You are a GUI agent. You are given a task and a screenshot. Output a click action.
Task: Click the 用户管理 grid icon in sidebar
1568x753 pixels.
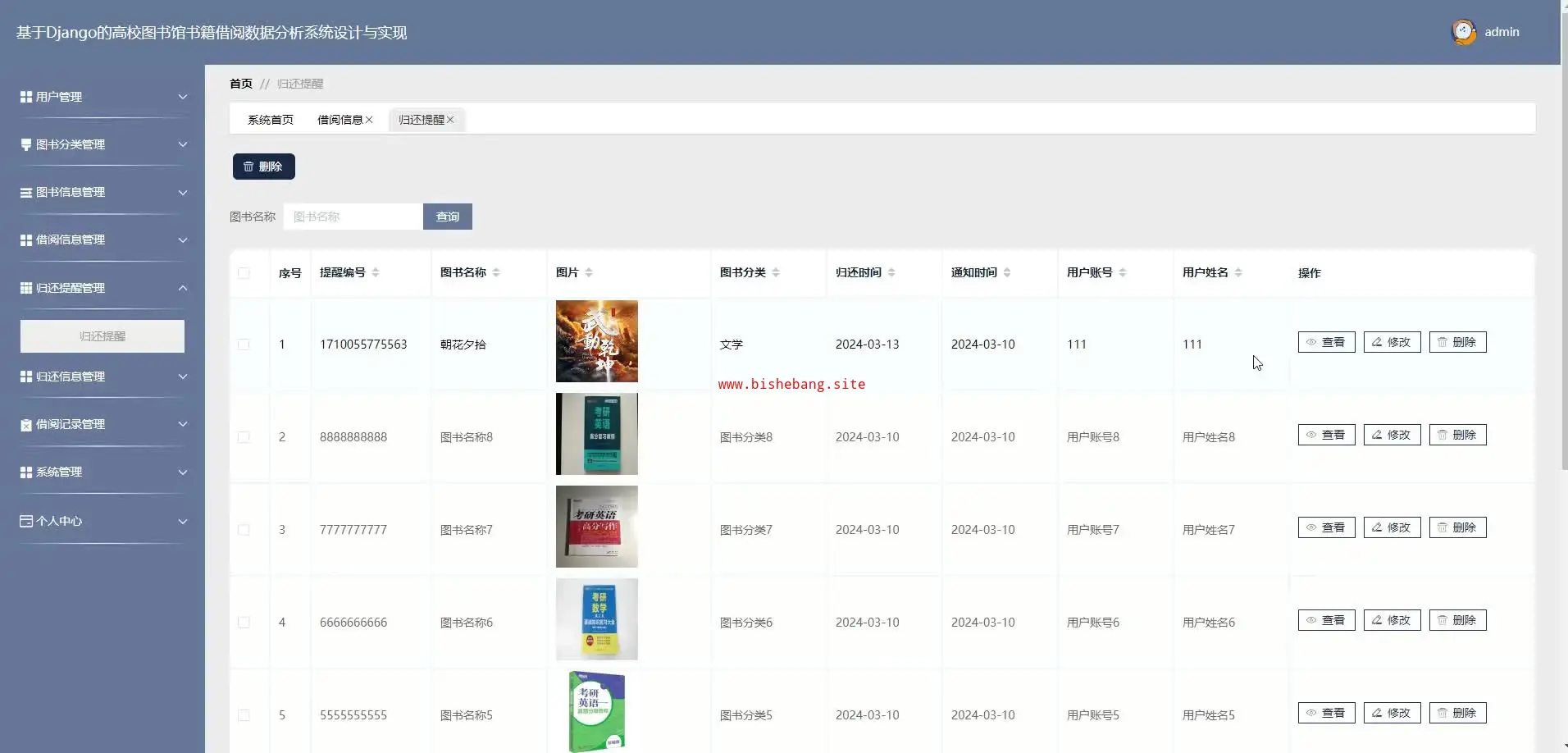[26, 97]
